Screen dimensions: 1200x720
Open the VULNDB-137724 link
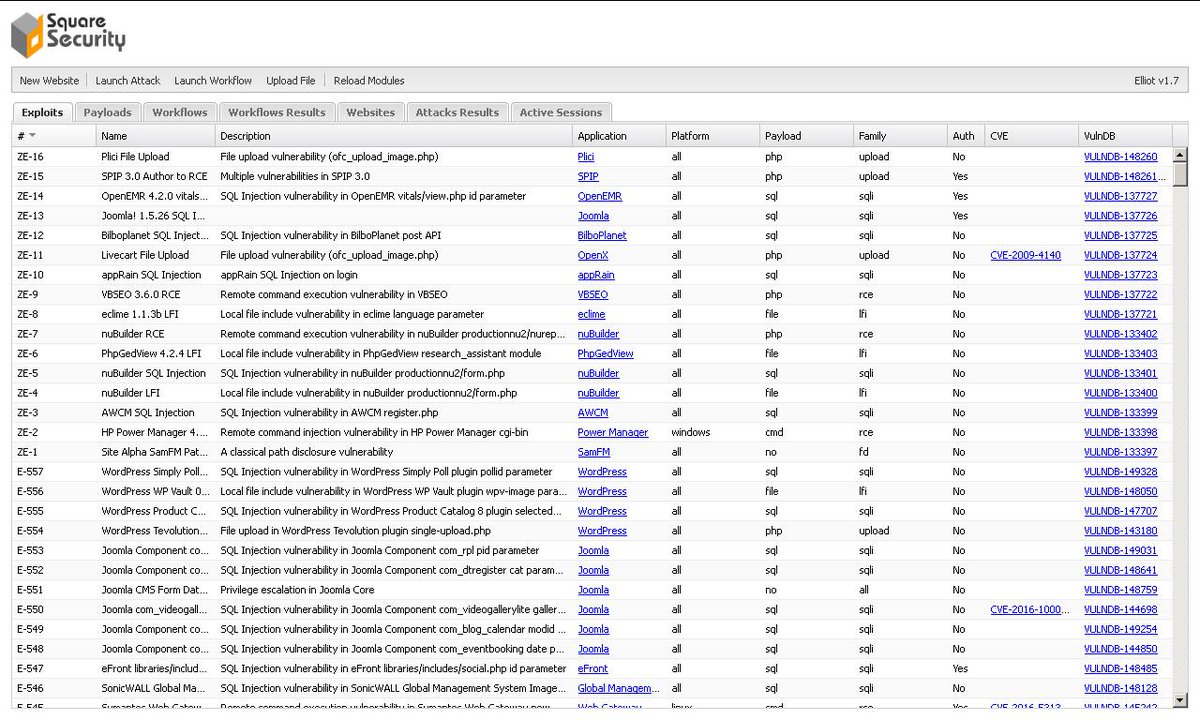pyautogui.click(x=1120, y=255)
